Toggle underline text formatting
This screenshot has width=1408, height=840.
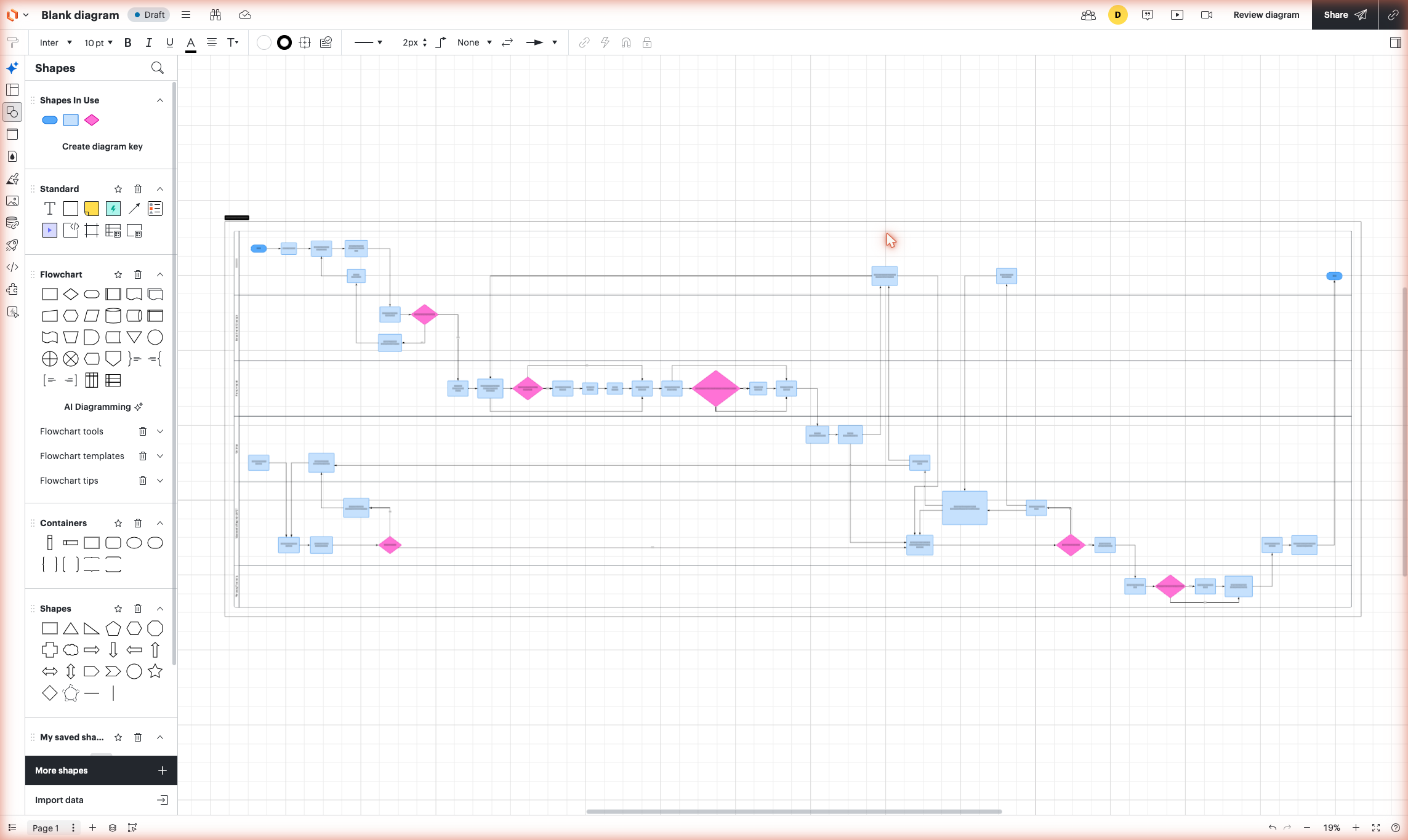click(170, 42)
